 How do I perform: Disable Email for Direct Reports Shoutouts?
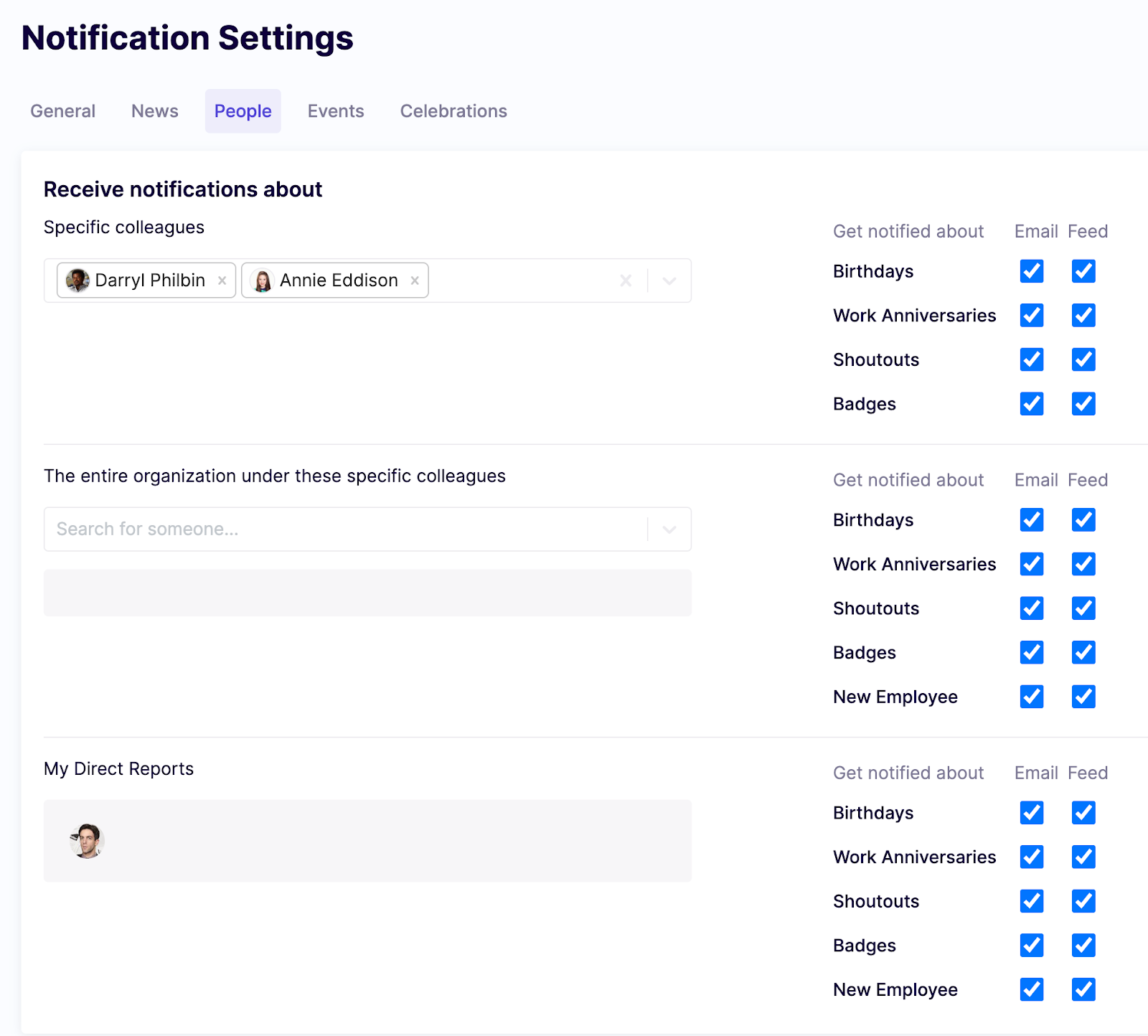[x=1032, y=901]
